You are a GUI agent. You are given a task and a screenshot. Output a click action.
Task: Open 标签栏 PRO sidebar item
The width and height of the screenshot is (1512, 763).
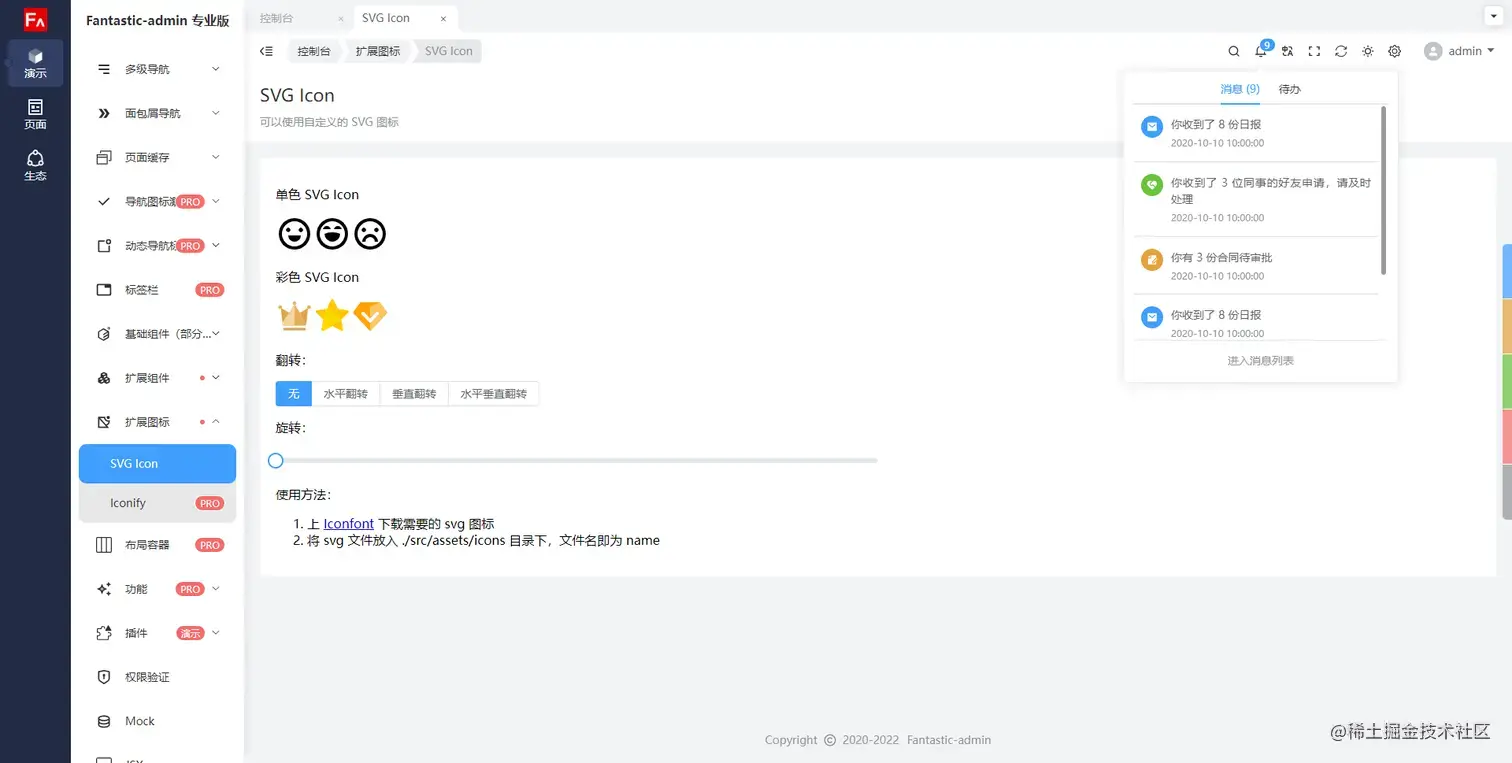point(158,290)
